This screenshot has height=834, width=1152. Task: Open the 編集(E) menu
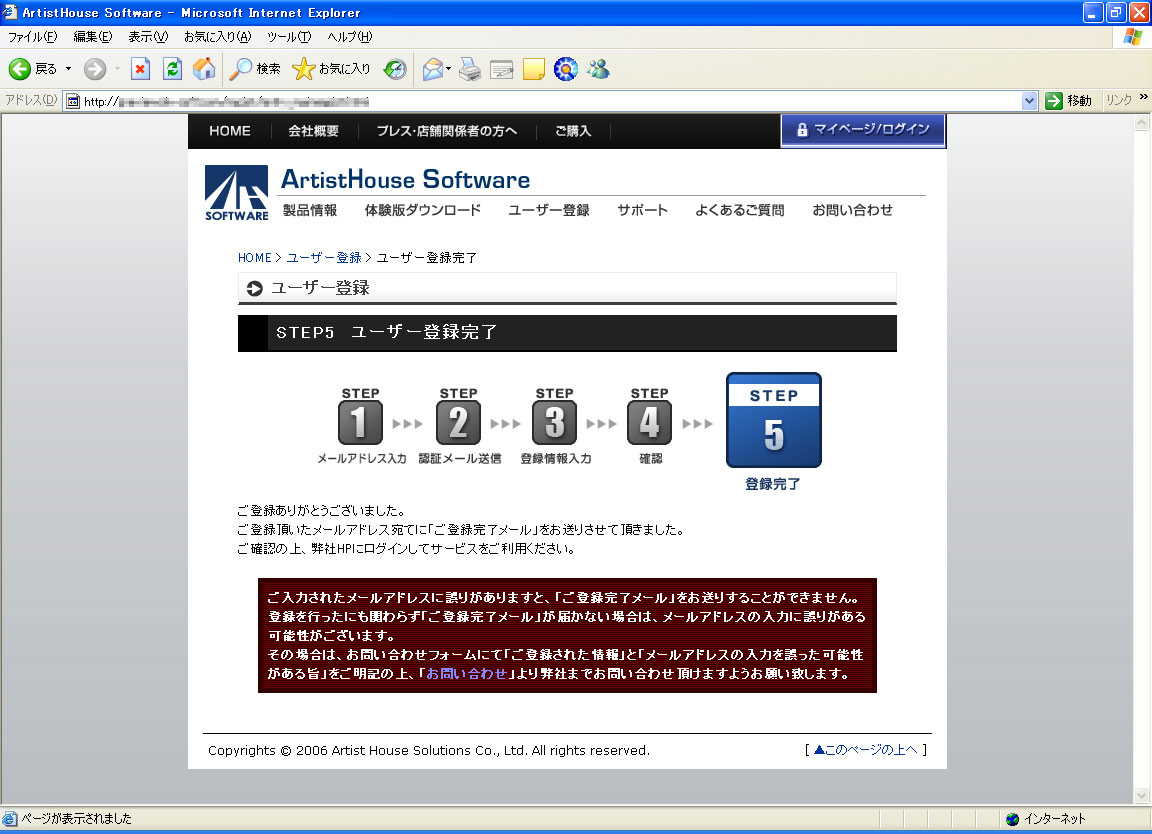[93, 37]
